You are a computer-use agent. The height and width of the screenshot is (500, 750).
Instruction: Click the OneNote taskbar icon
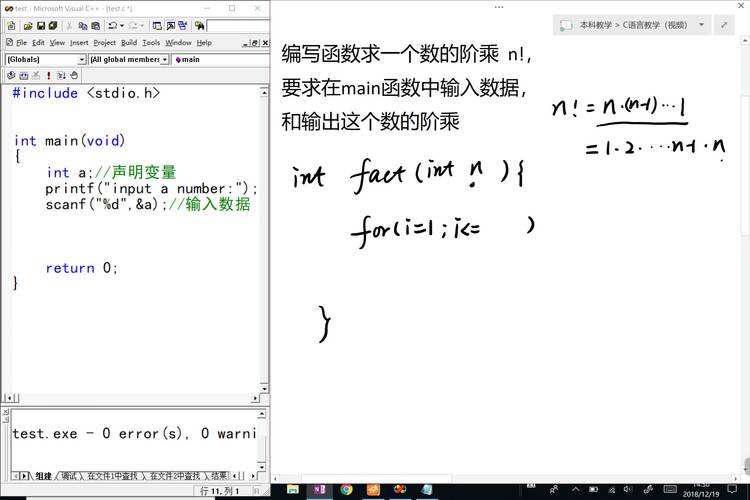click(320, 489)
